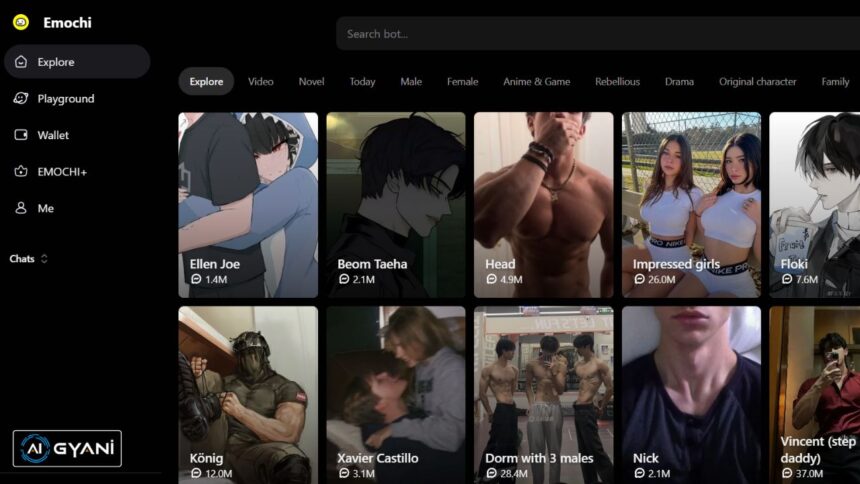The image size is (860, 484).
Task: Select the Anime & Game category tab
Action: point(536,82)
